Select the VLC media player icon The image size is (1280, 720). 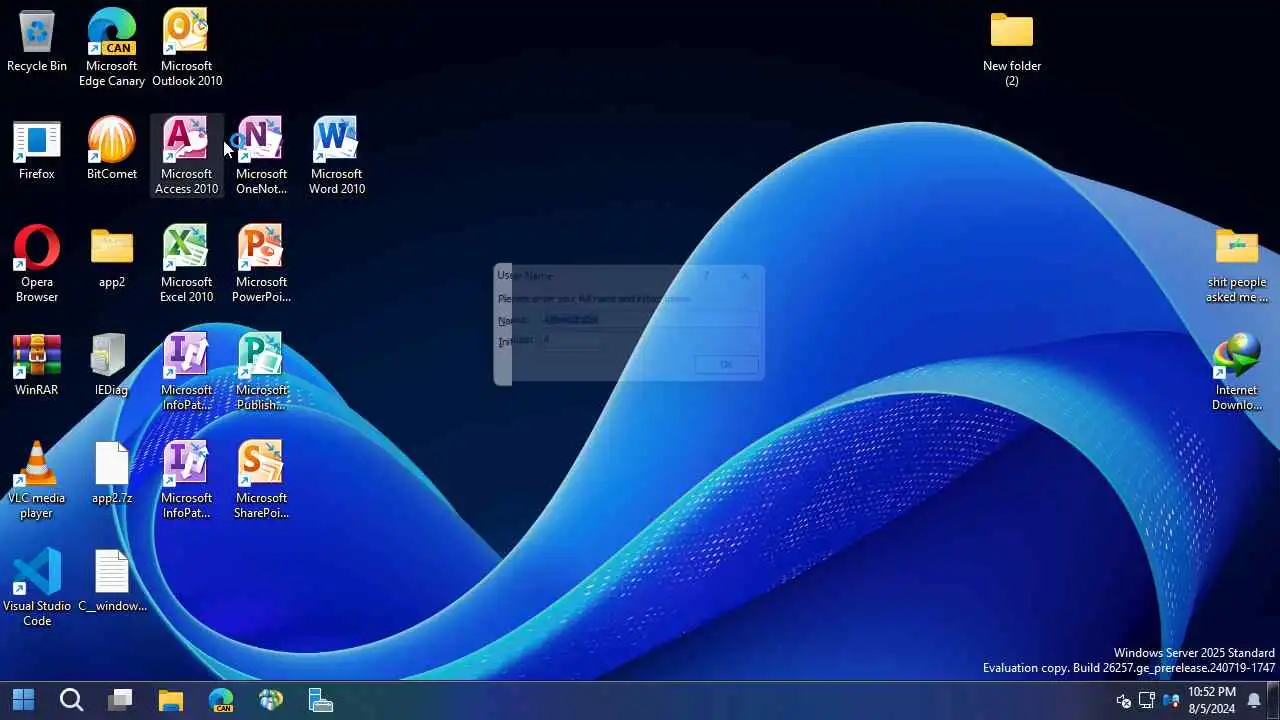(x=37, y=481)
